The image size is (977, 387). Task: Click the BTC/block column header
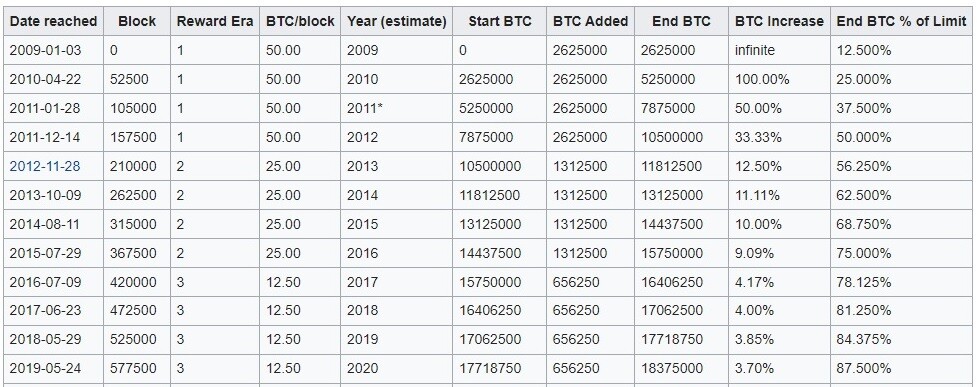[300, 21]
